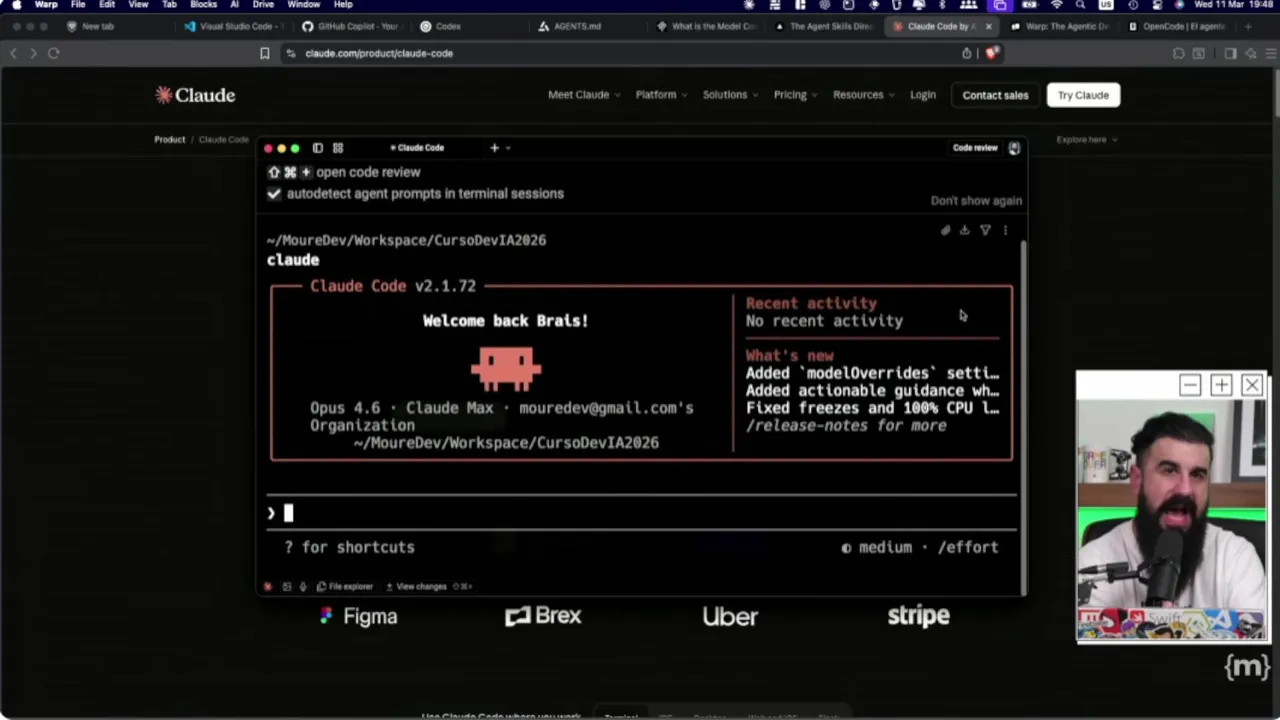
Task: Switch to the Visual Studio Code browser tab
Action: (x=233, y=26)
